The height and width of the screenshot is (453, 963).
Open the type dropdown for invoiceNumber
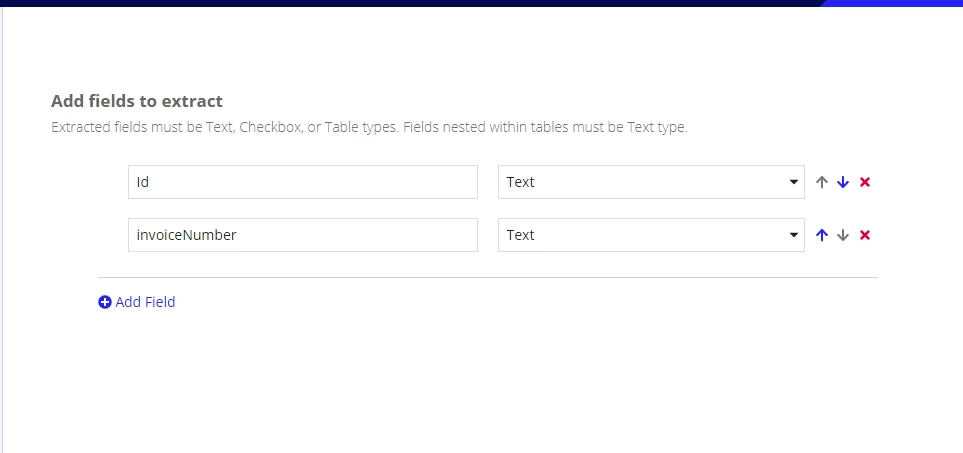click(x=651, y=235)
